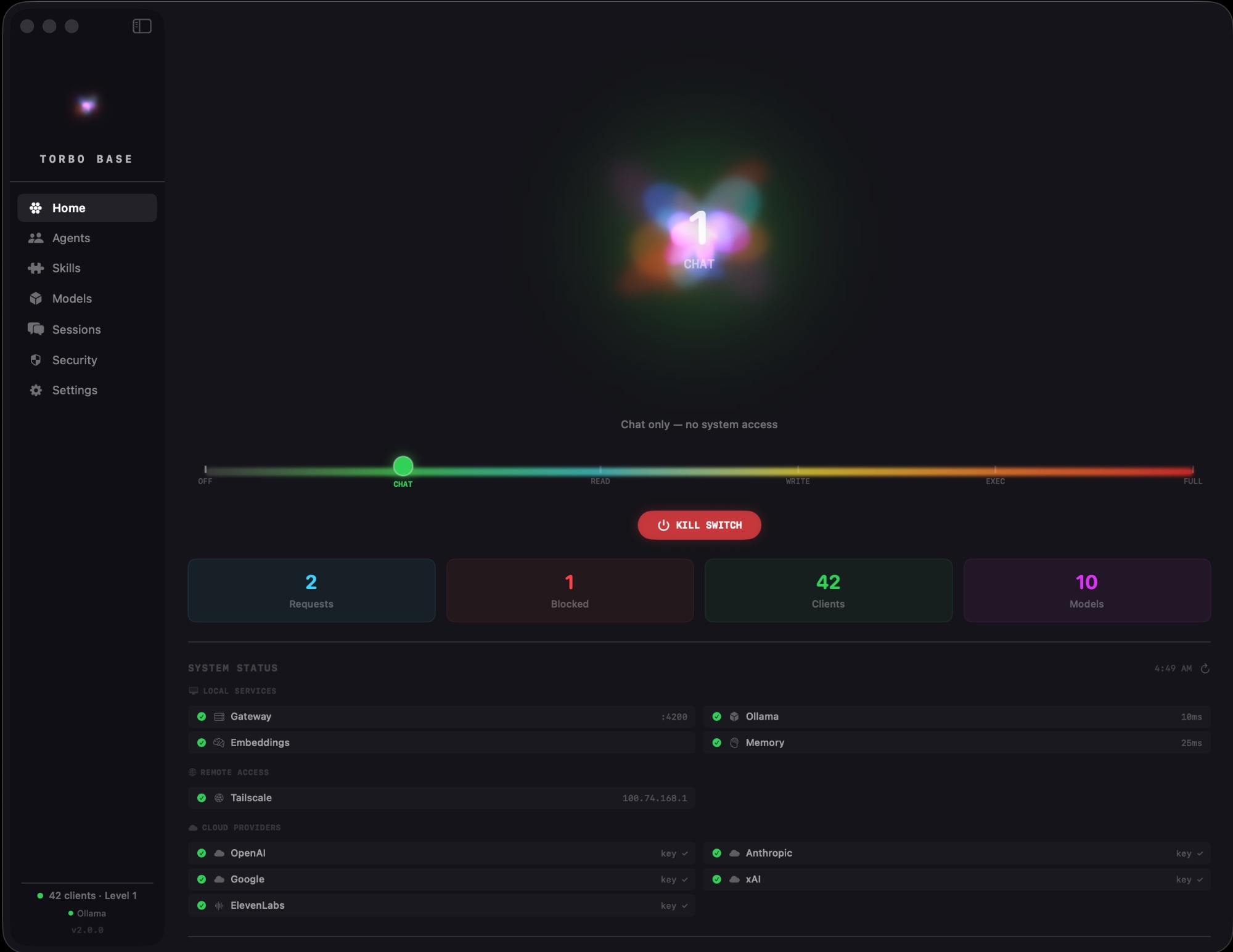Select Home in the navigation menu
1233x952 pixels.
click(x=68, y=208)
